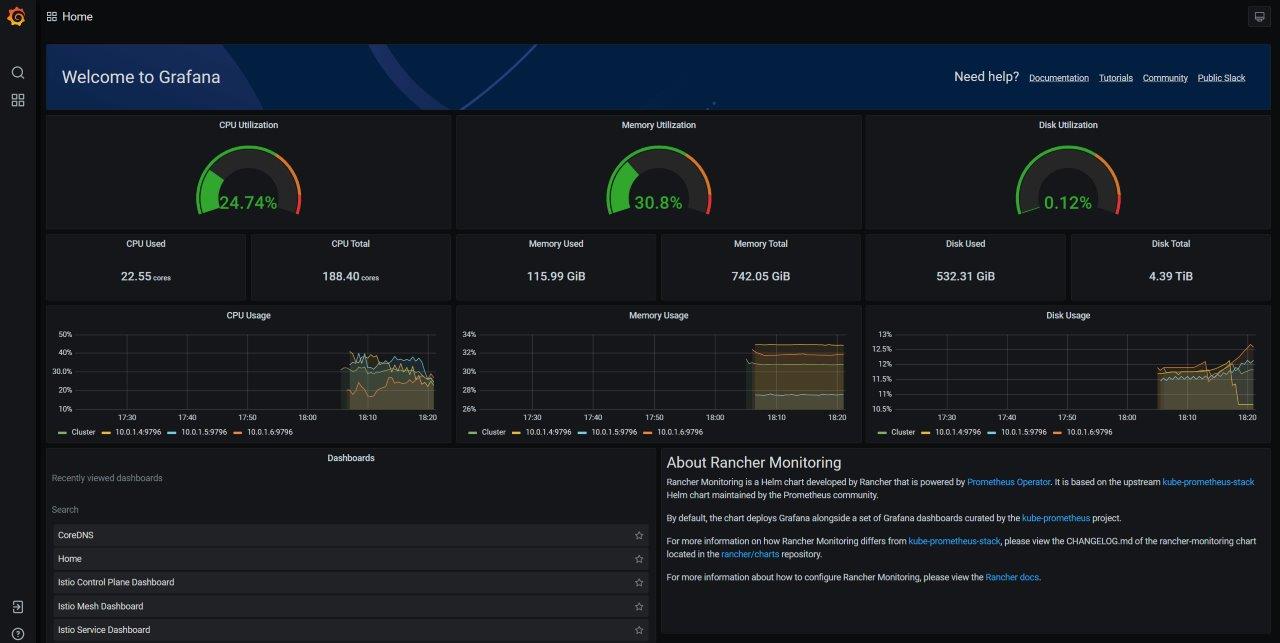Open the CPU Usage panel title menu
1280x643 pixels.
click(x=249, y=315)
